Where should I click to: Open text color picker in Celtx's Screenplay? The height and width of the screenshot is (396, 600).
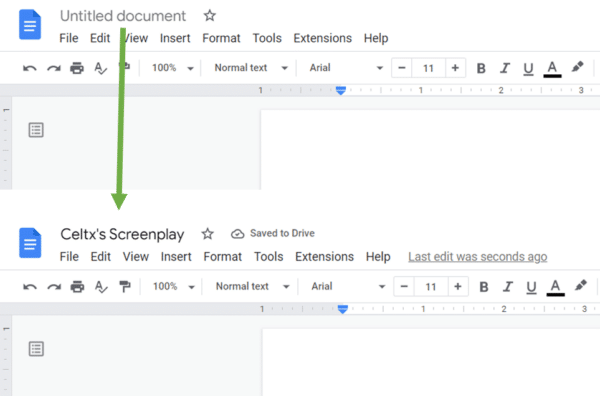[556, 287]
